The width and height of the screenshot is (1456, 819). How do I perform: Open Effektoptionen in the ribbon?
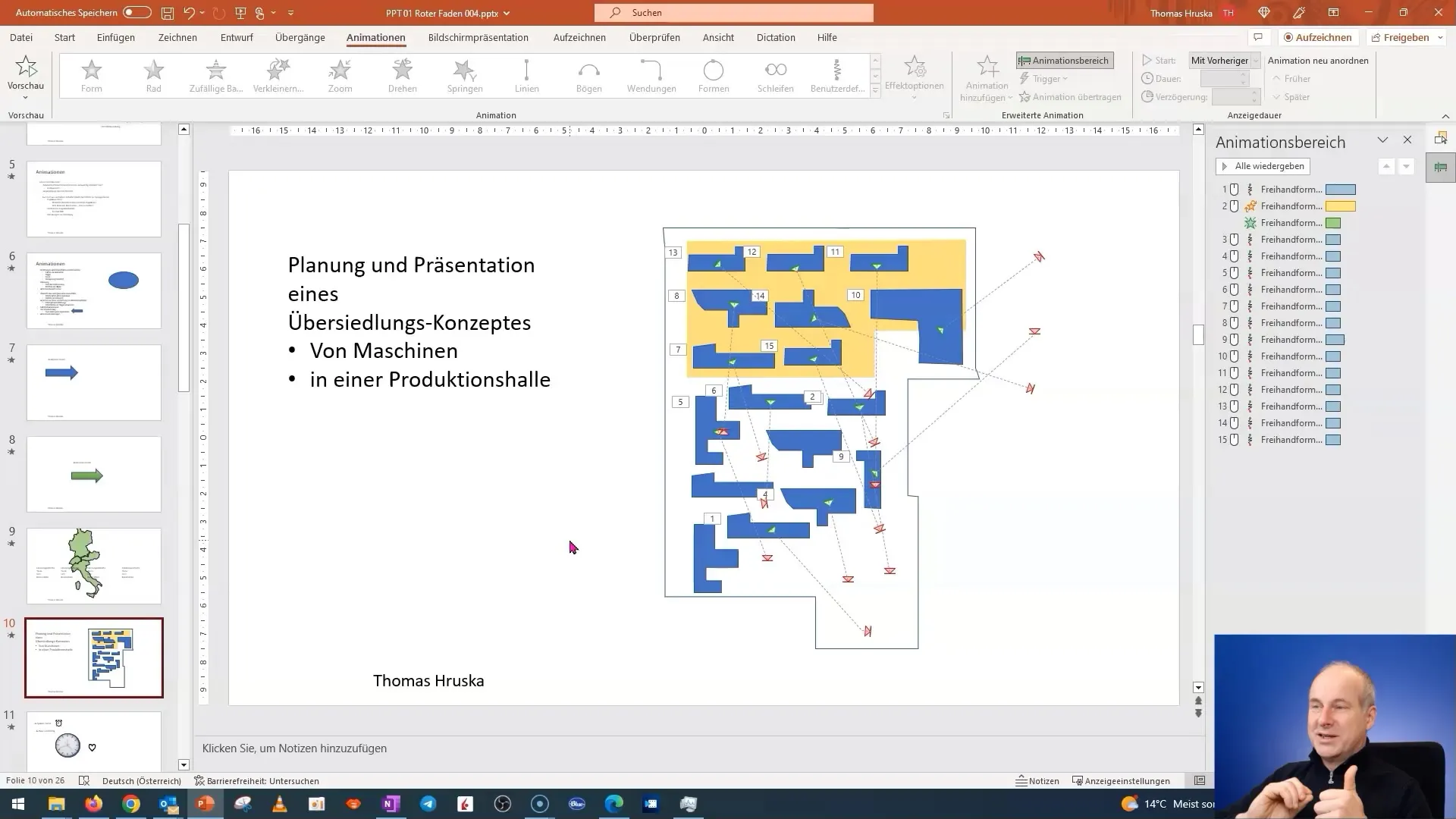(915, 78)
